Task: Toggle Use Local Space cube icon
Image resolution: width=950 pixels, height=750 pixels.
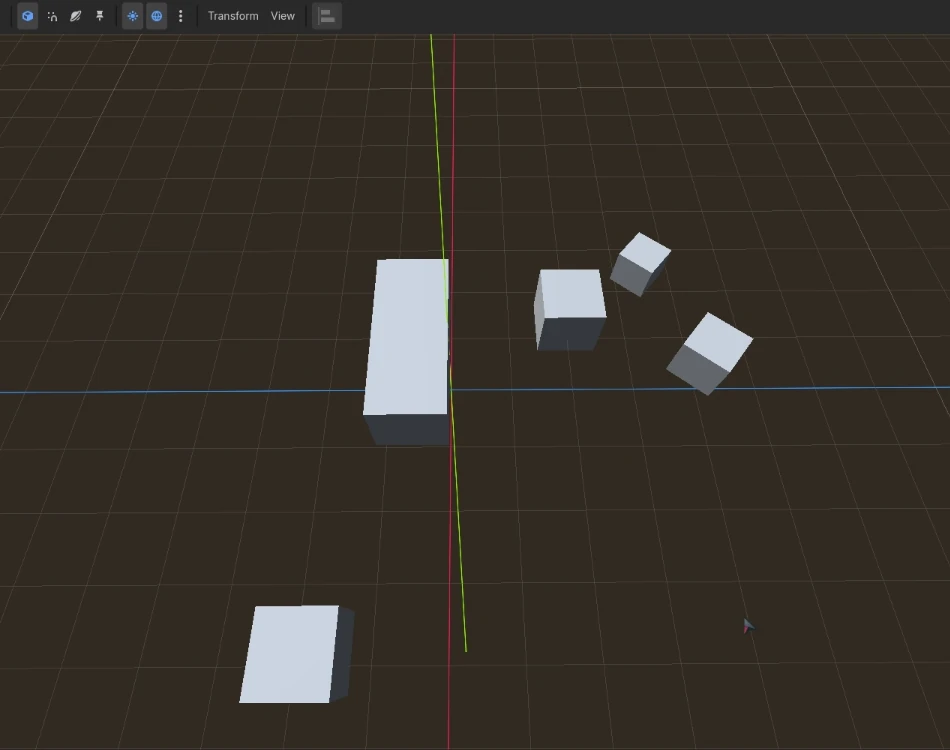Action: click(27, 16)
